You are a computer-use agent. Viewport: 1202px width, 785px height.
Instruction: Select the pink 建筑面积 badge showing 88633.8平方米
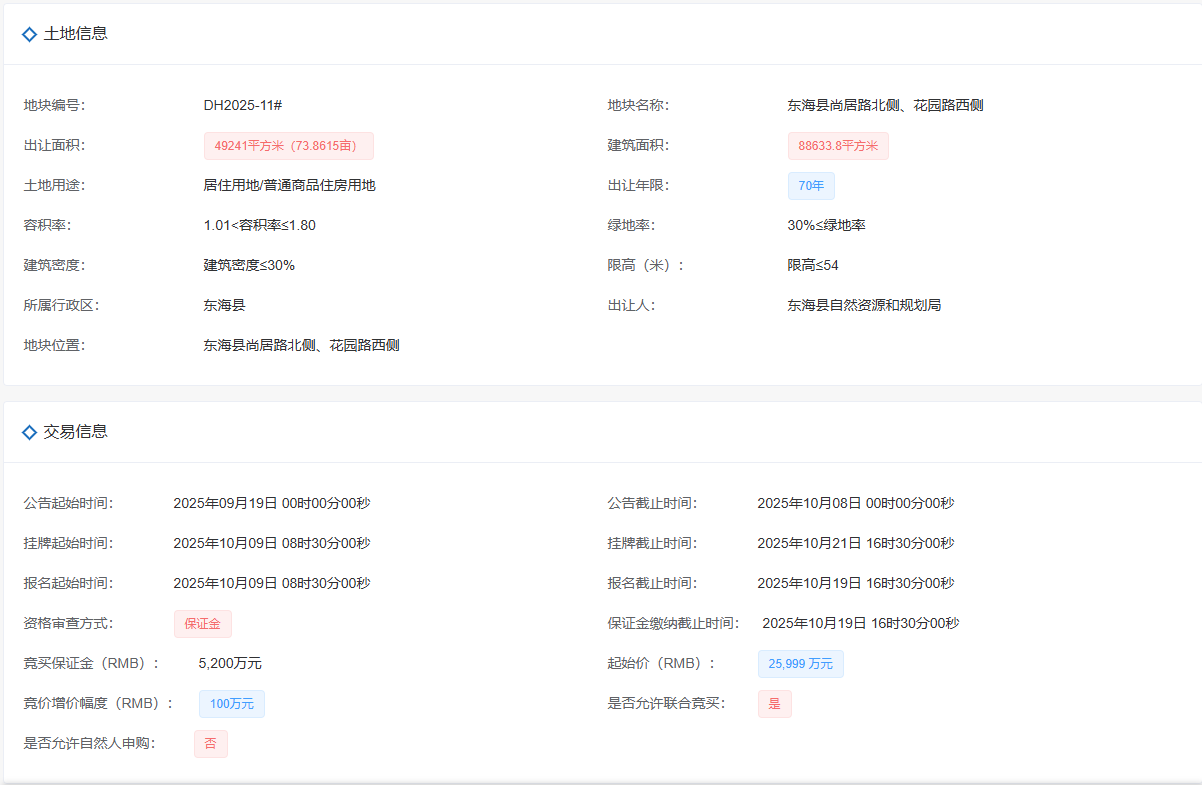tap(838, 145)
